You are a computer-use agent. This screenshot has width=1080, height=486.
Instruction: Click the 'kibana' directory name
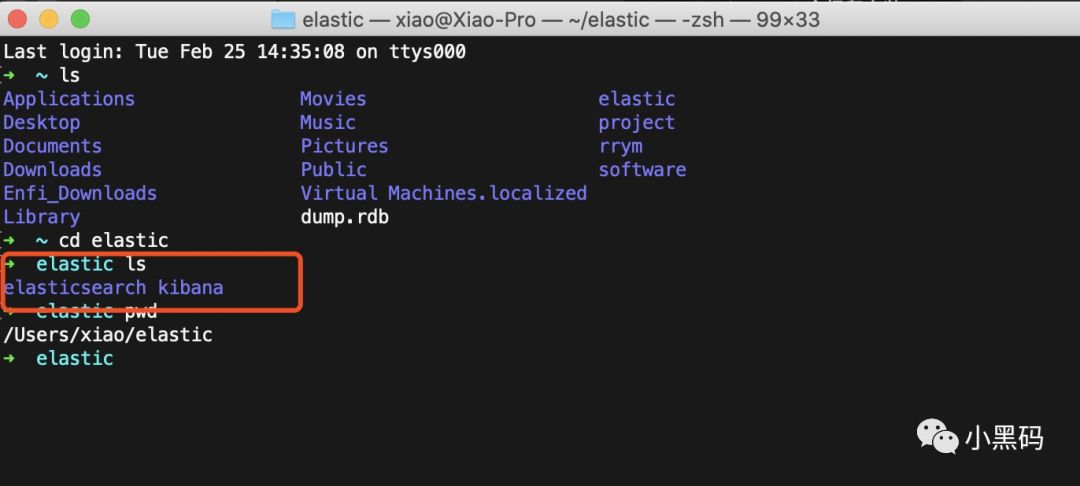tap(191, 287)
